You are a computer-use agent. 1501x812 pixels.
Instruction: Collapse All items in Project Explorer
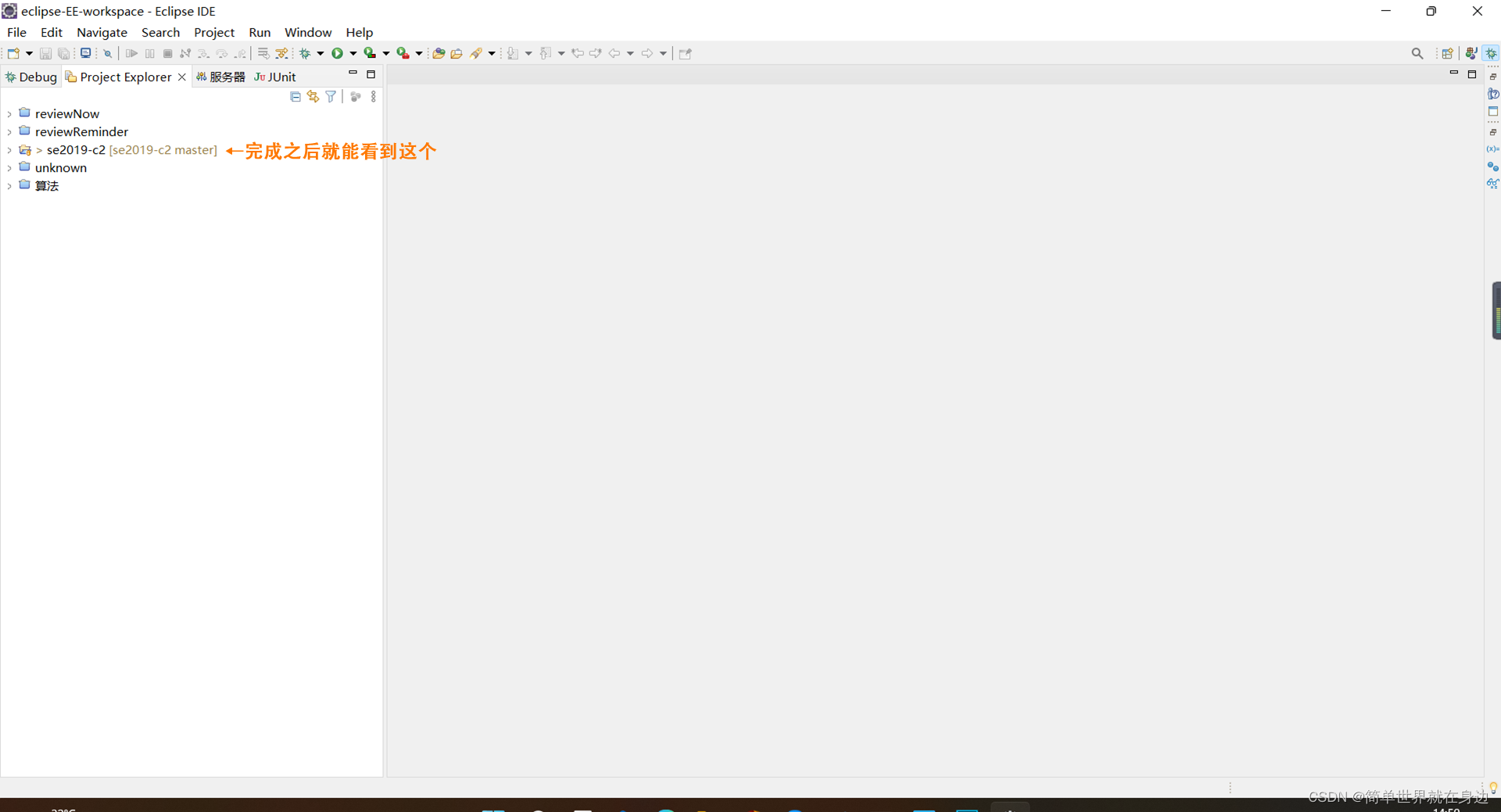295,96
